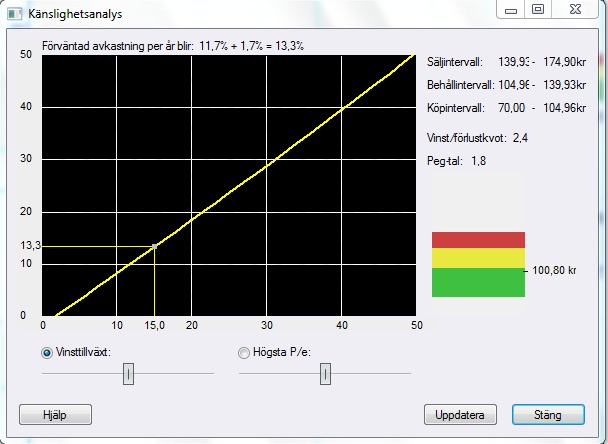
Task: Minimize the Känslighetsanalys window
Action: (x=511, y=10)
